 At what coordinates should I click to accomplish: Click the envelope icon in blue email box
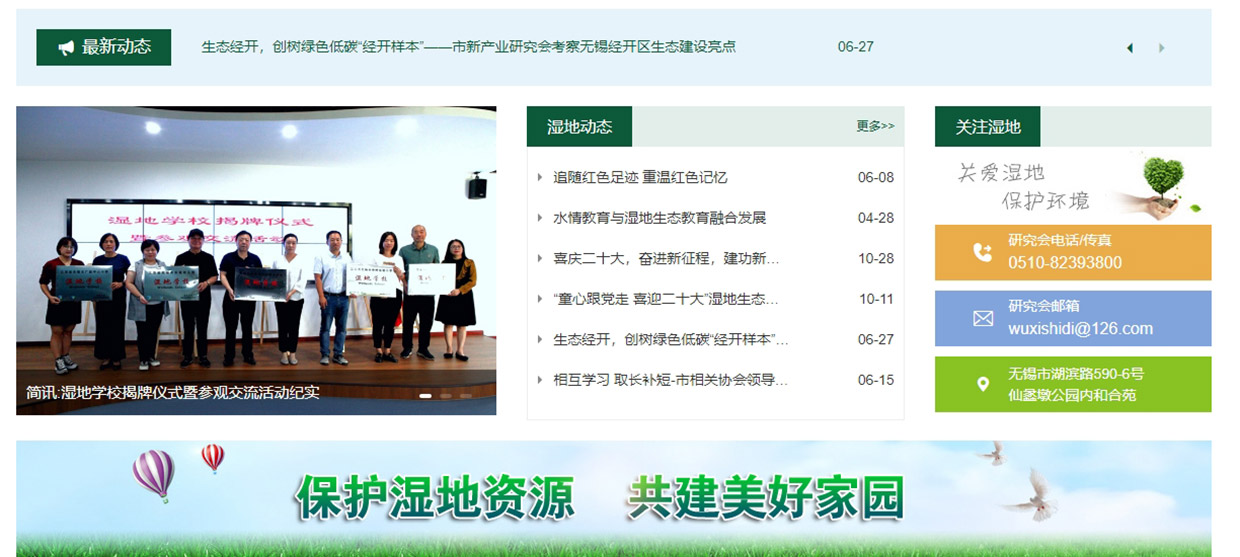(x=982, y=319)
